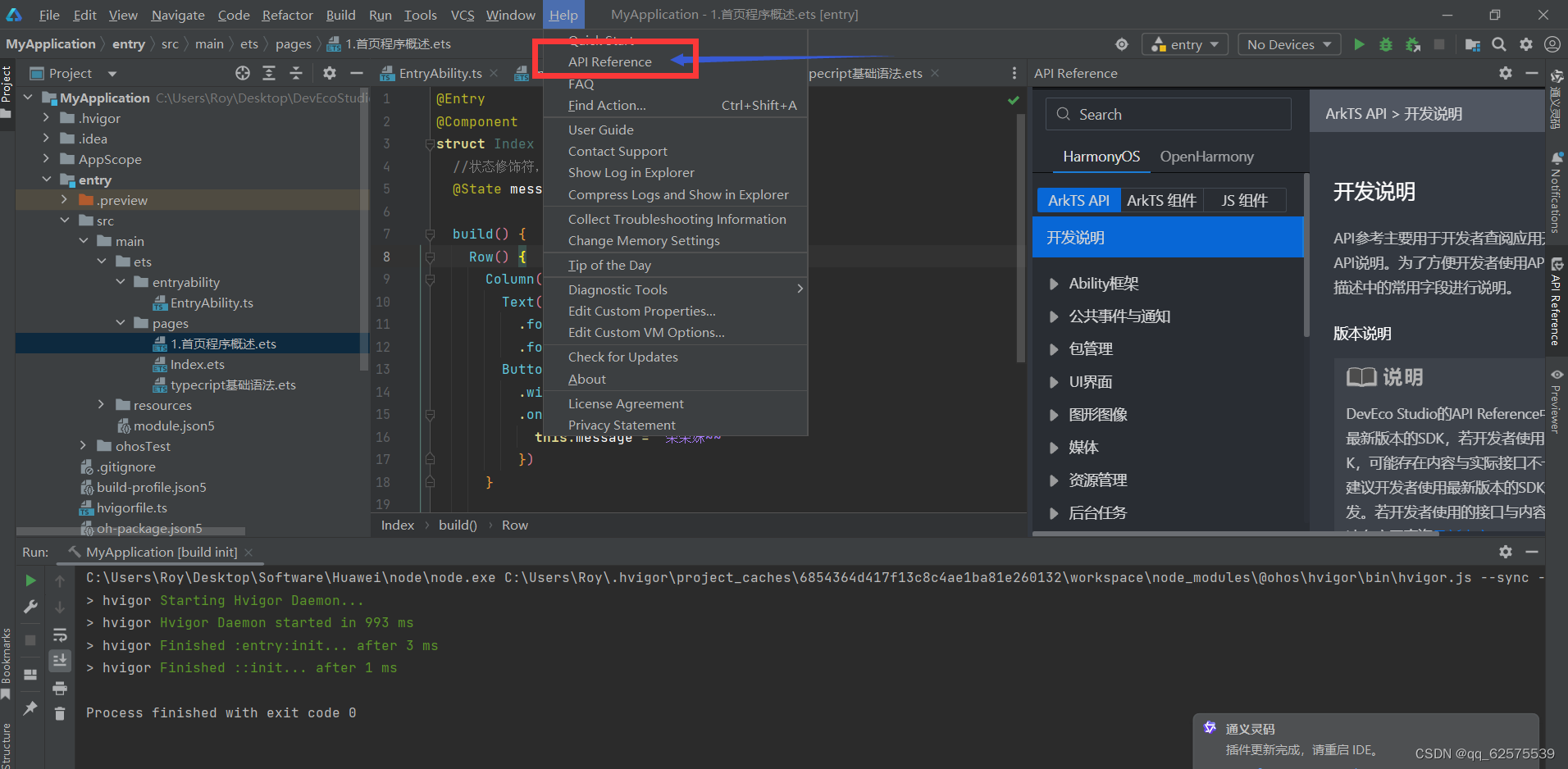1568x769 pixels.
Task: Hide the Project panel with minus icon
Action: click(x=357, y=73)
